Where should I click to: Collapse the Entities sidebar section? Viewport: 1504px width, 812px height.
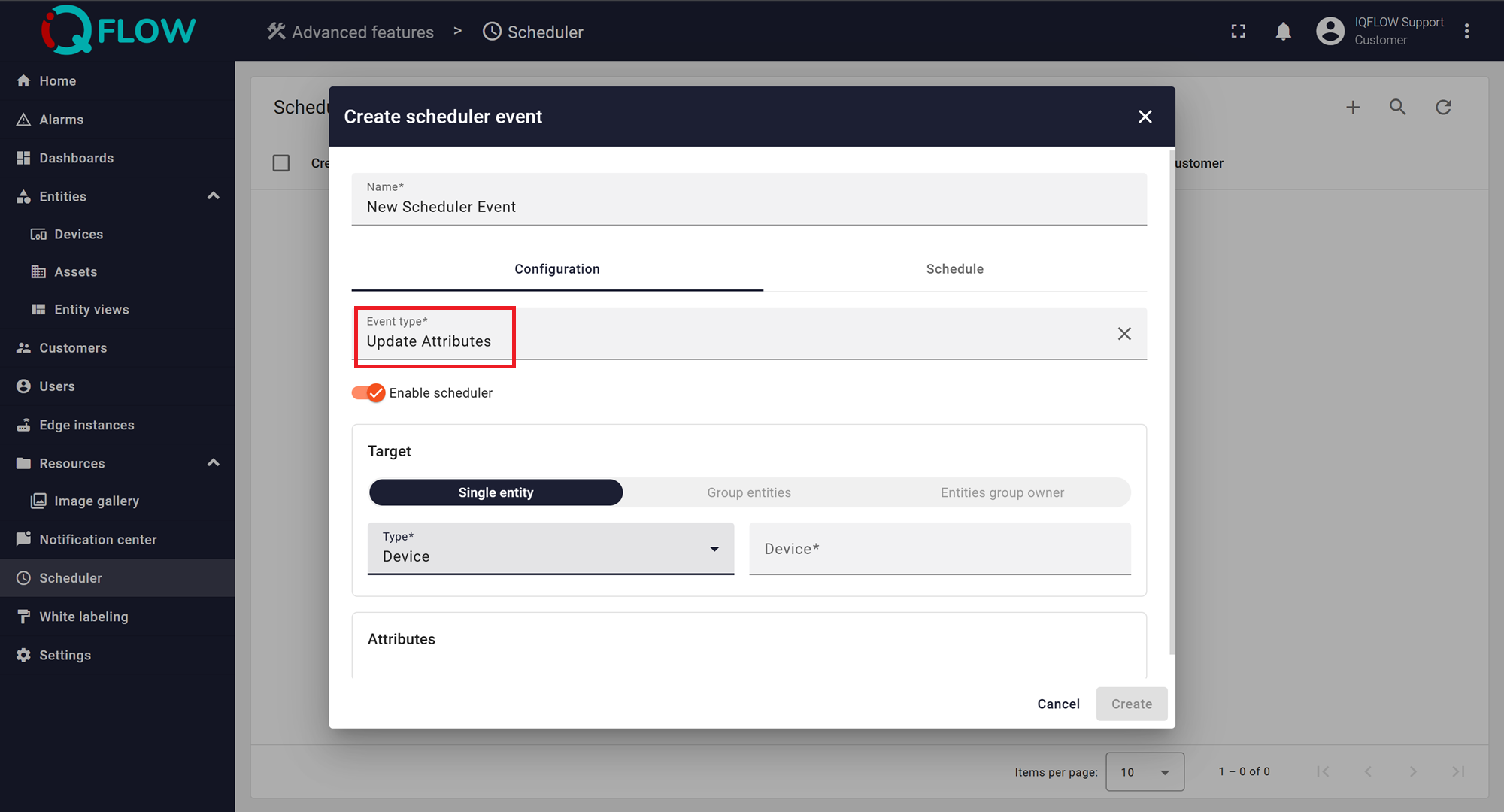coord(213,196)
